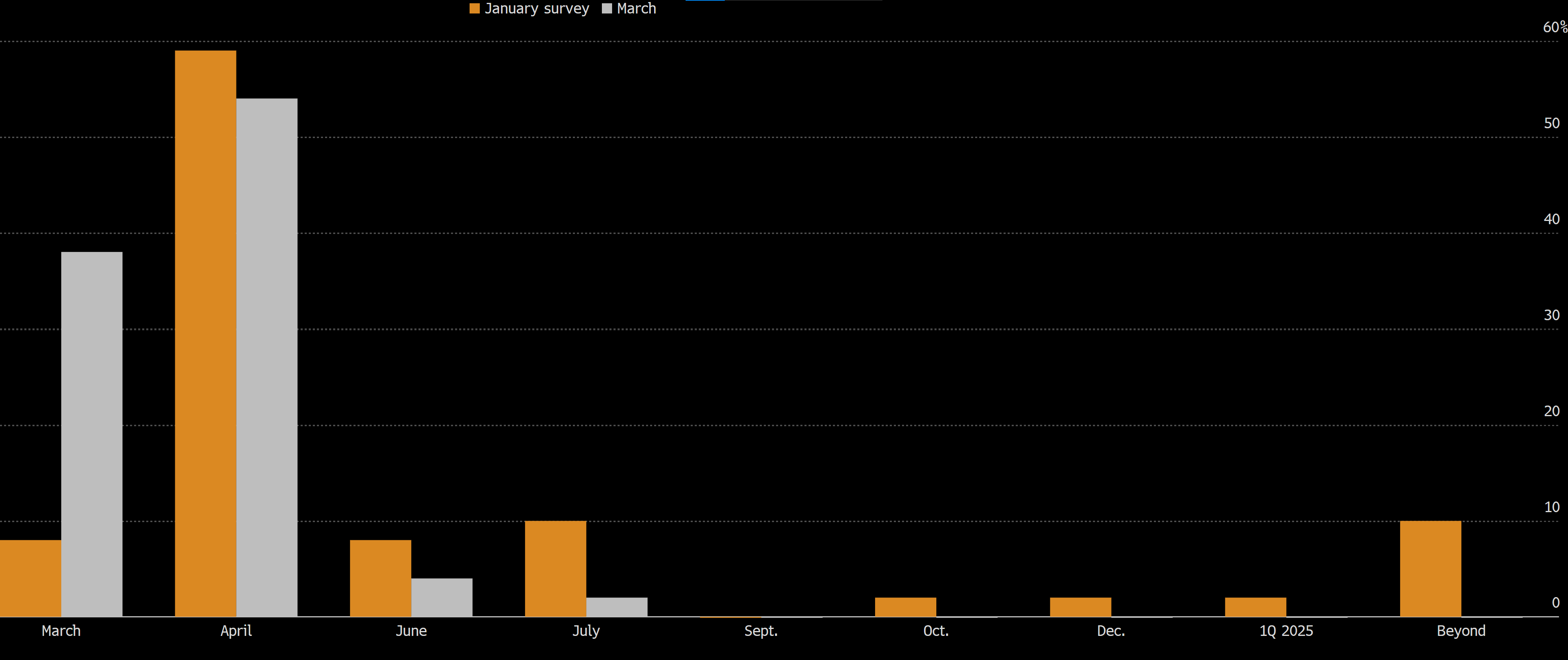Click the orange March bar at left edge
1568x660 pixels.
click(31, 578)
